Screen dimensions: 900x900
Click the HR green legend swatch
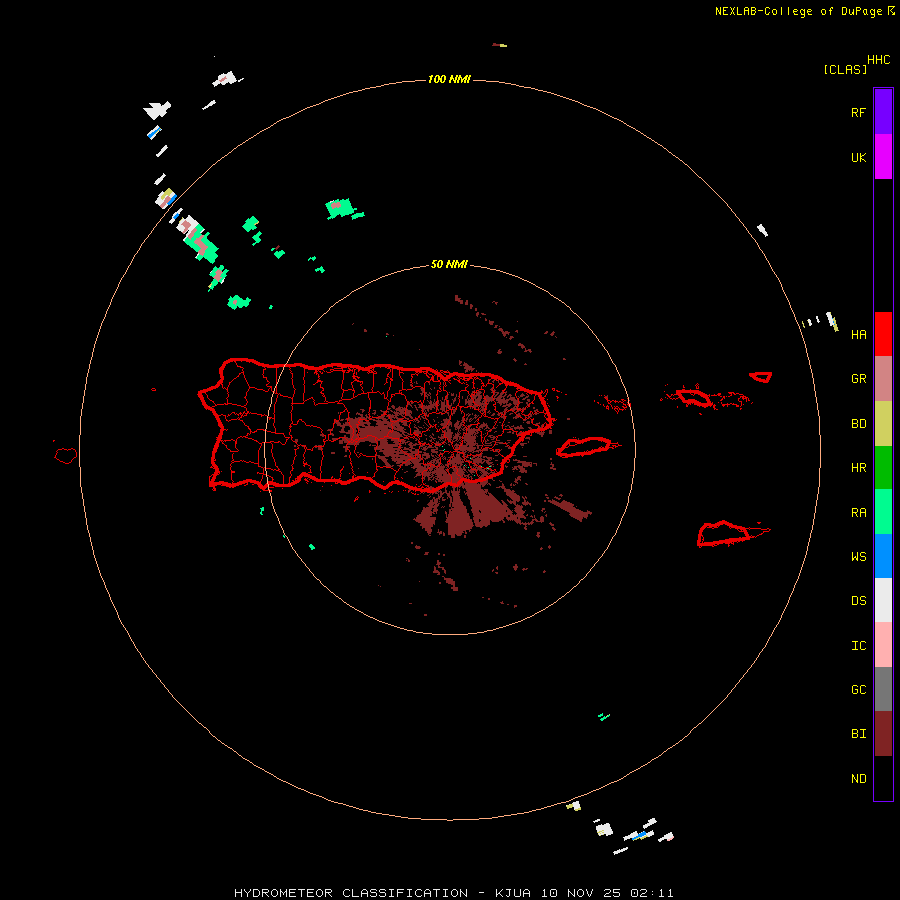click(883, 468)
